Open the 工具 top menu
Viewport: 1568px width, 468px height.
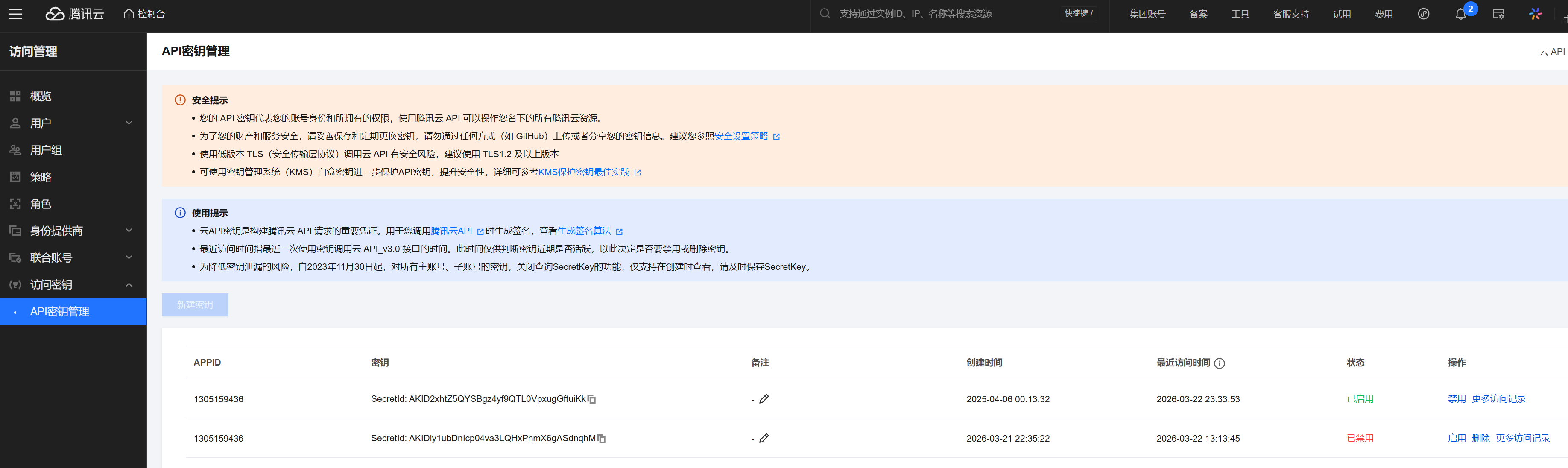1240,14
